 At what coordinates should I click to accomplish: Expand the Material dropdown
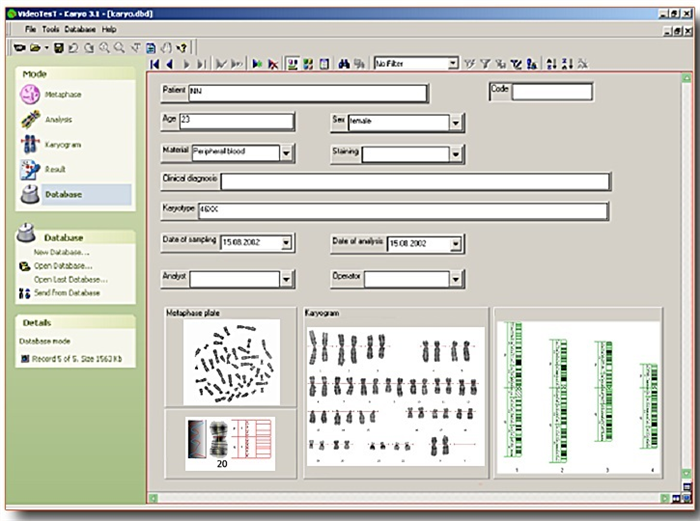[286, 153]
